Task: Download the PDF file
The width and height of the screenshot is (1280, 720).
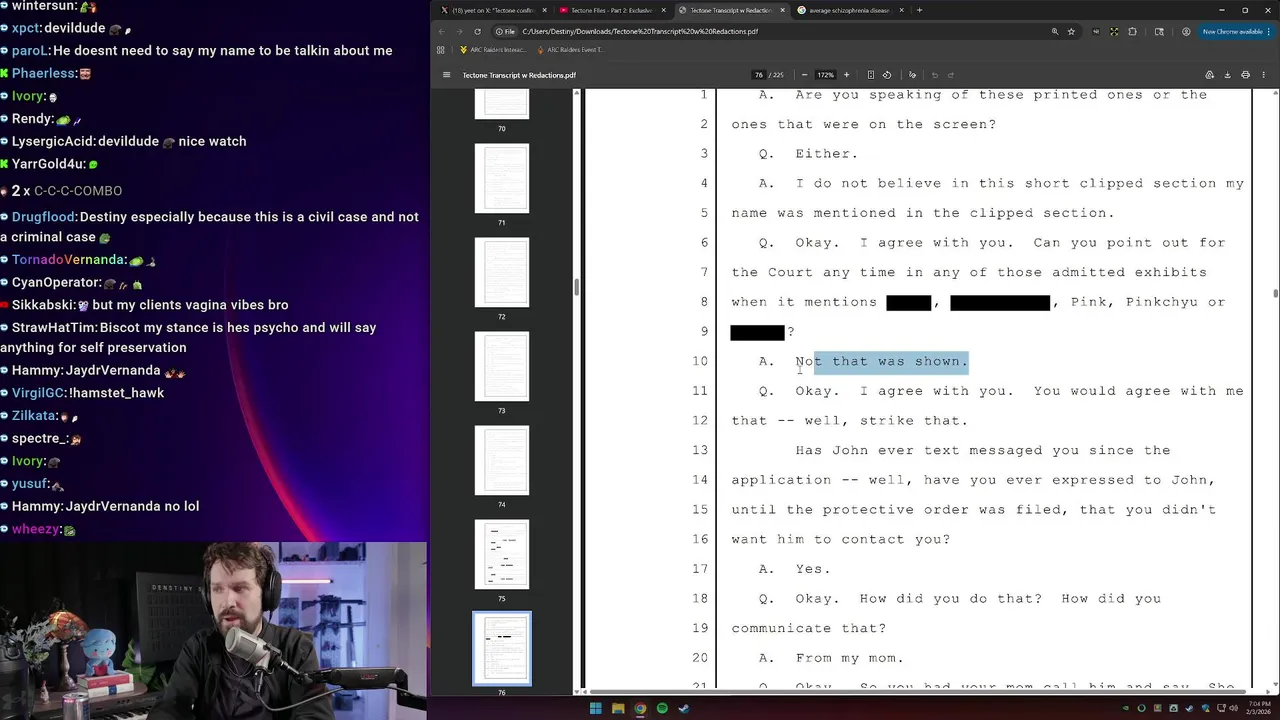Action: pyautogui.click(x=1227, y=75)
